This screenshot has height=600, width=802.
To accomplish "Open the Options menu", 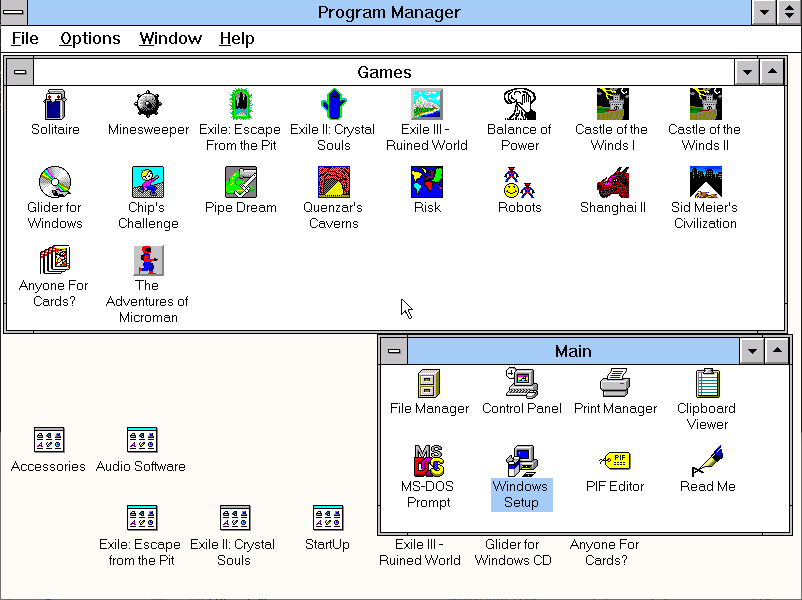I will (x=90, y=38).
